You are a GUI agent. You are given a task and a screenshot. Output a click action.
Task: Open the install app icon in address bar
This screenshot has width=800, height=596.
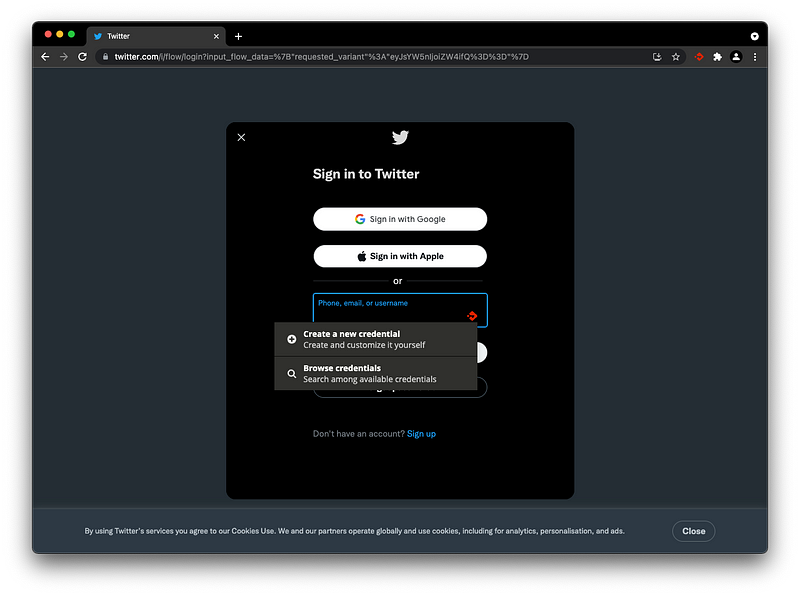click(x=657, y=57)
